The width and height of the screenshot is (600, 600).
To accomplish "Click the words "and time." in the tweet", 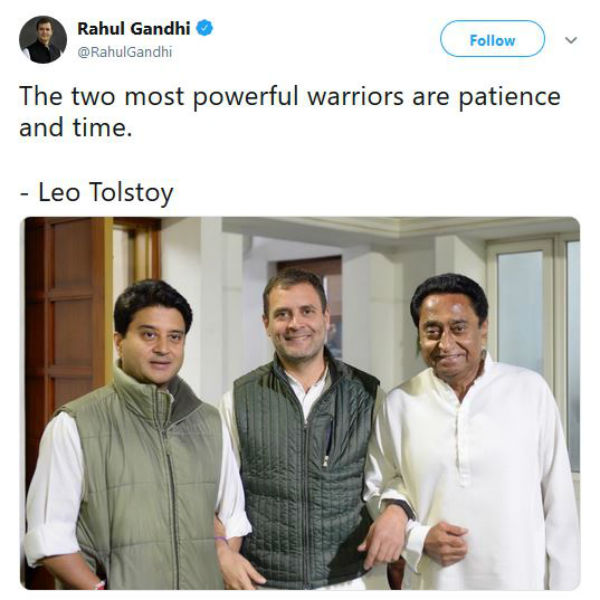I will pos(75,128).
